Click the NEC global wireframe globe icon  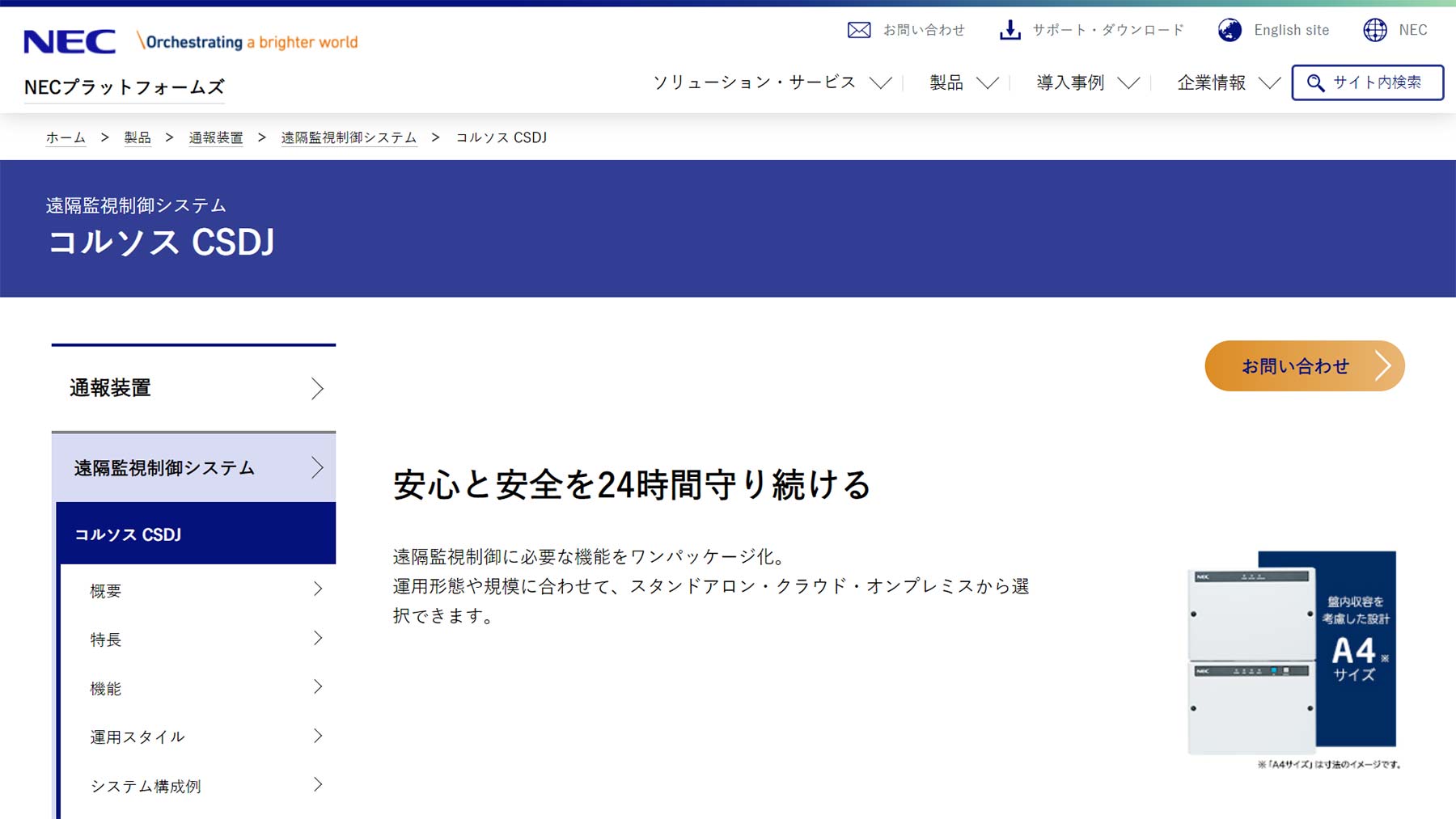(1375, 30)
